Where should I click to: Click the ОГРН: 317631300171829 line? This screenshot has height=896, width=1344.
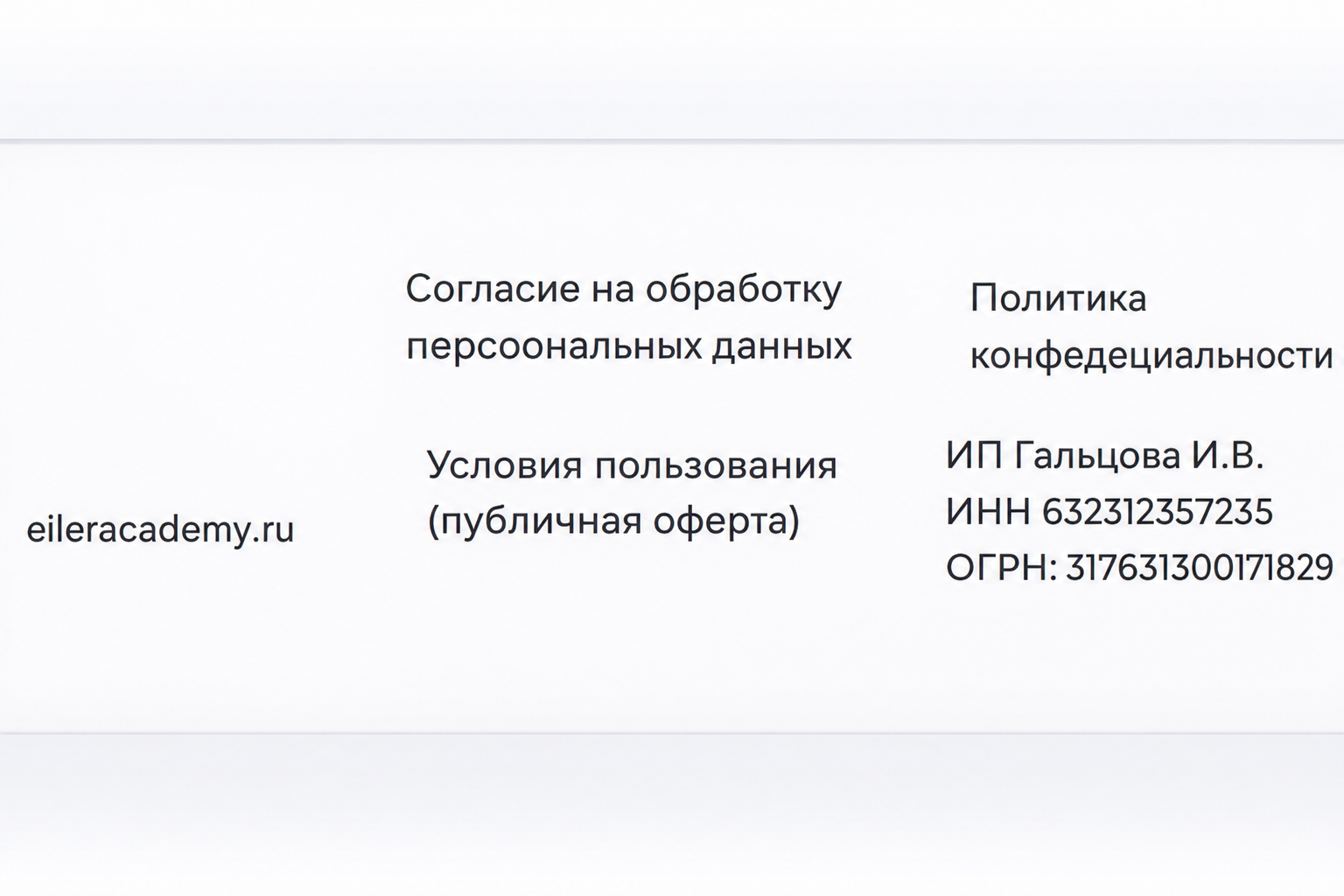pos(1140,567)
